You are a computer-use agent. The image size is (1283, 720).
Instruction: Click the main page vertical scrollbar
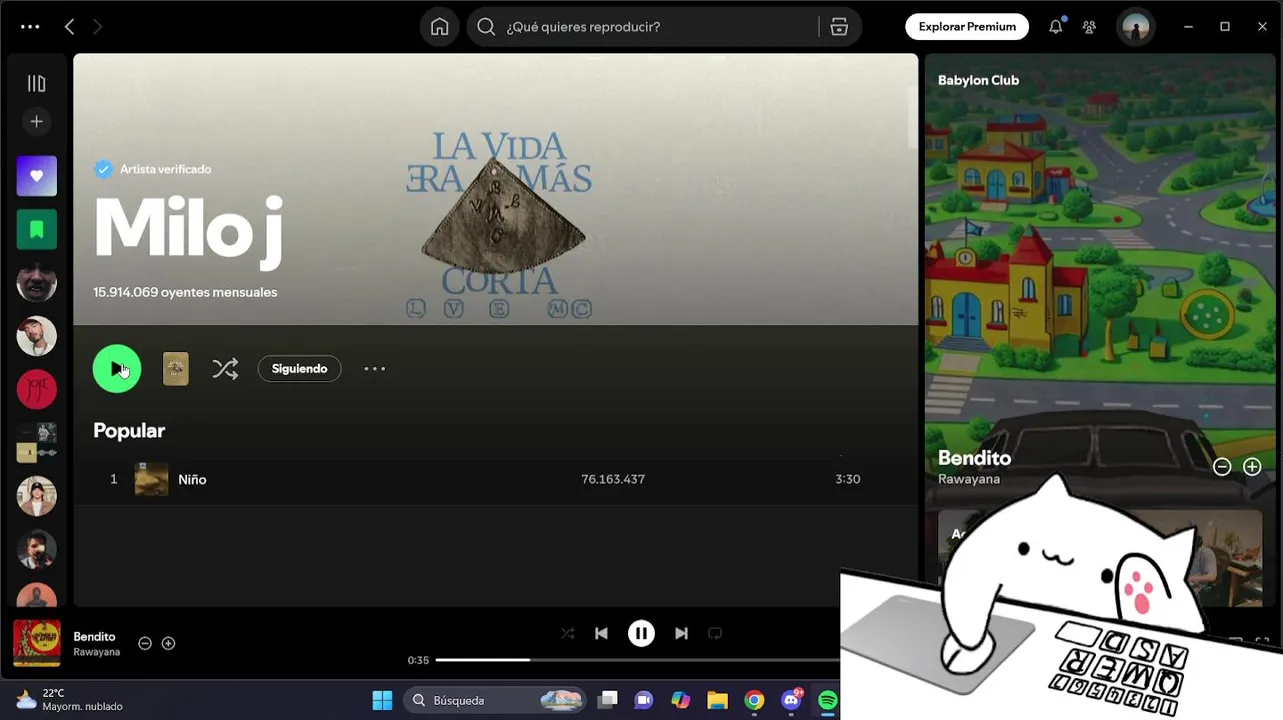pos(912,117)
